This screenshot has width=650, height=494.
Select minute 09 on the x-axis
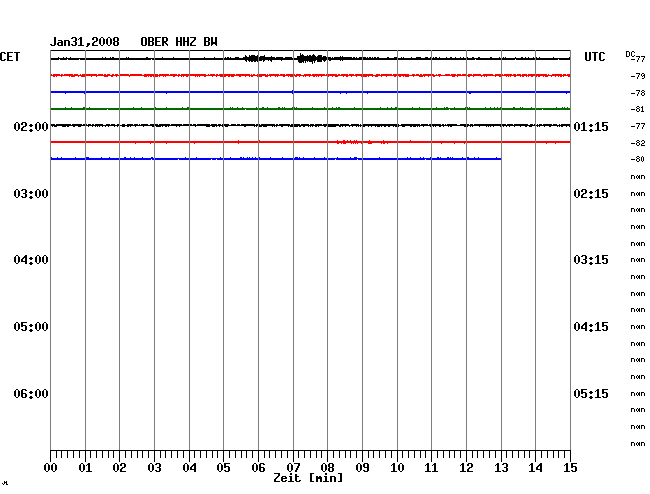tap(362, 468)
